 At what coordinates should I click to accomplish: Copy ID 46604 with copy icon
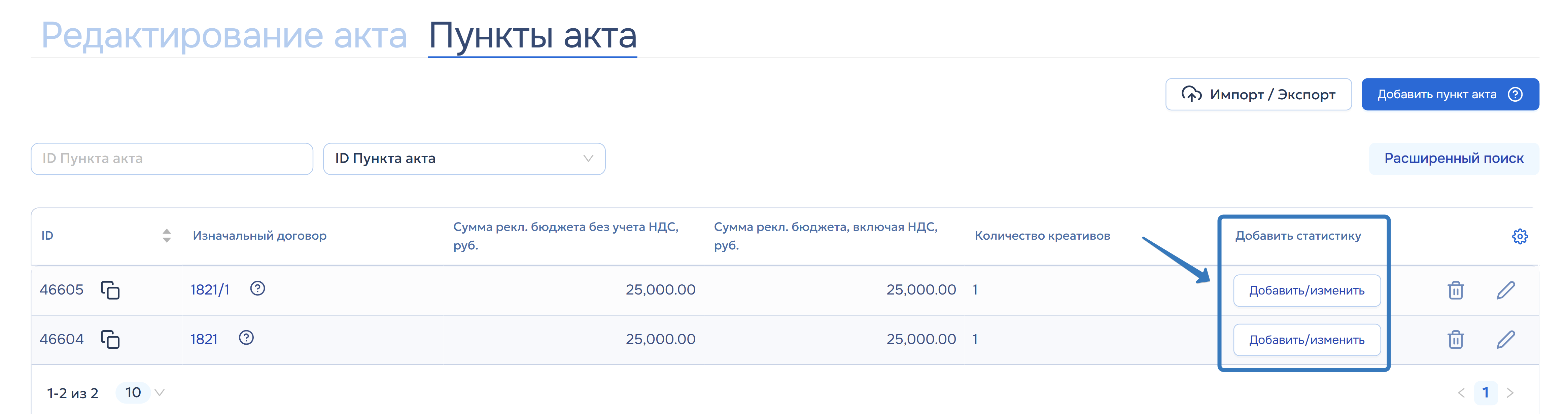tap(110, 339)
